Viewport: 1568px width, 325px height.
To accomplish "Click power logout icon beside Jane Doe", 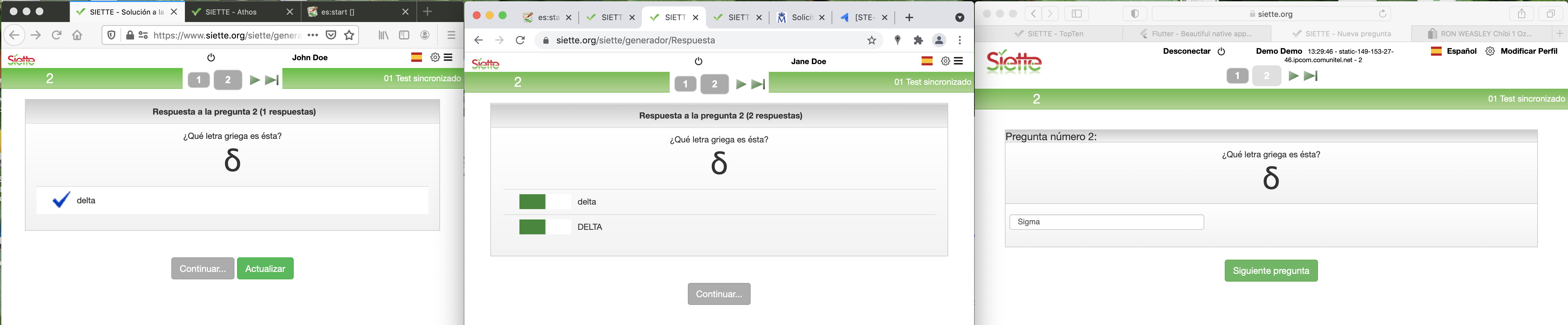I will [x=699, y=62].
